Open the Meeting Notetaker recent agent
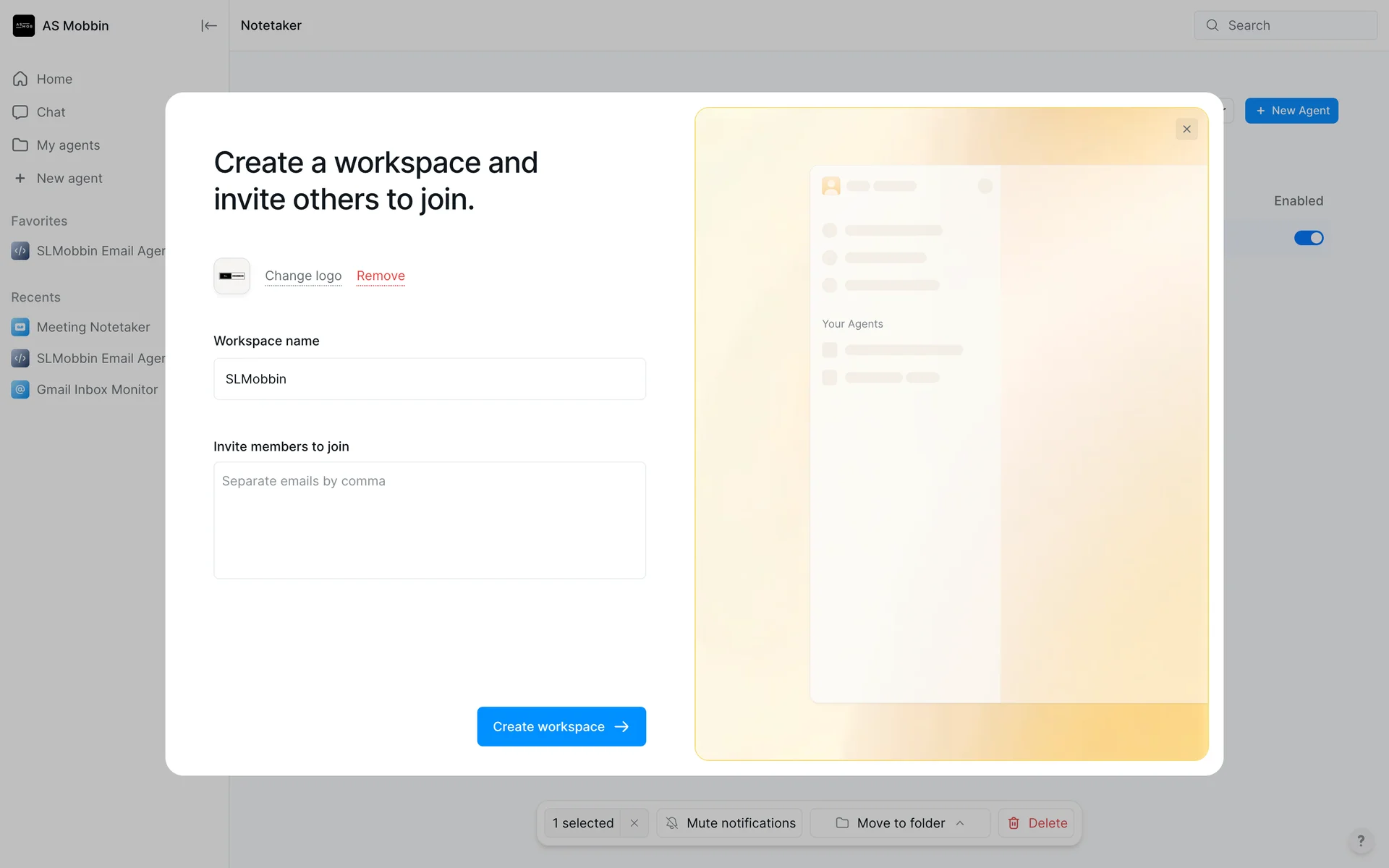This screenshot has height=868, width=1389. tap(93, 328)
